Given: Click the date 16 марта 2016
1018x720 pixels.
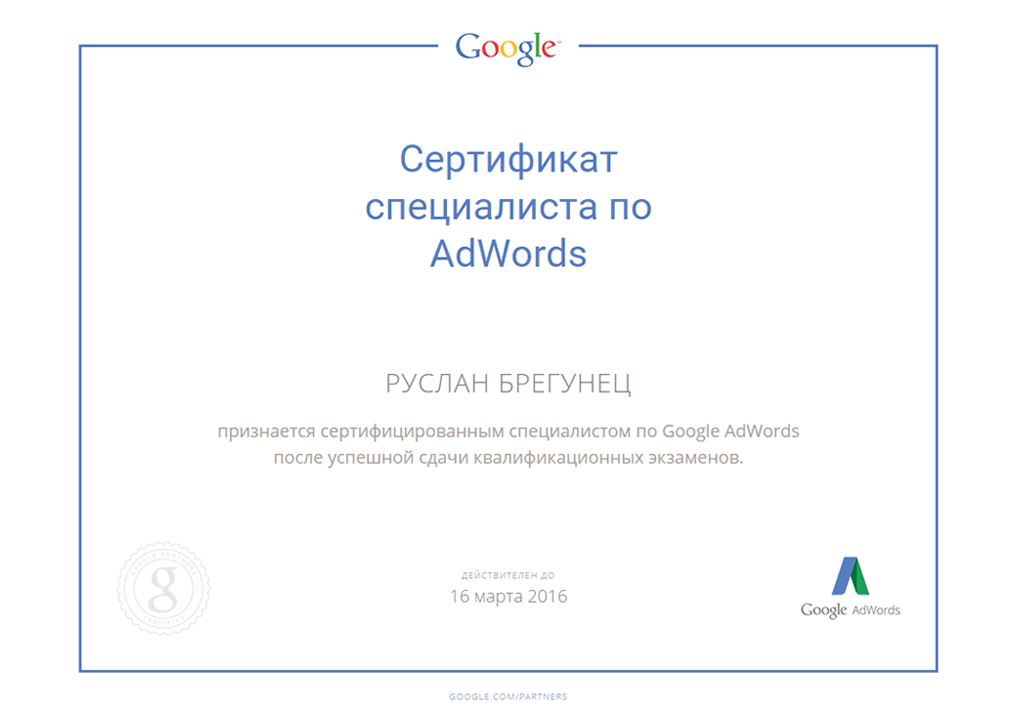Looking at the screenshot, I should pyautogui.click(x=508, y=596).
